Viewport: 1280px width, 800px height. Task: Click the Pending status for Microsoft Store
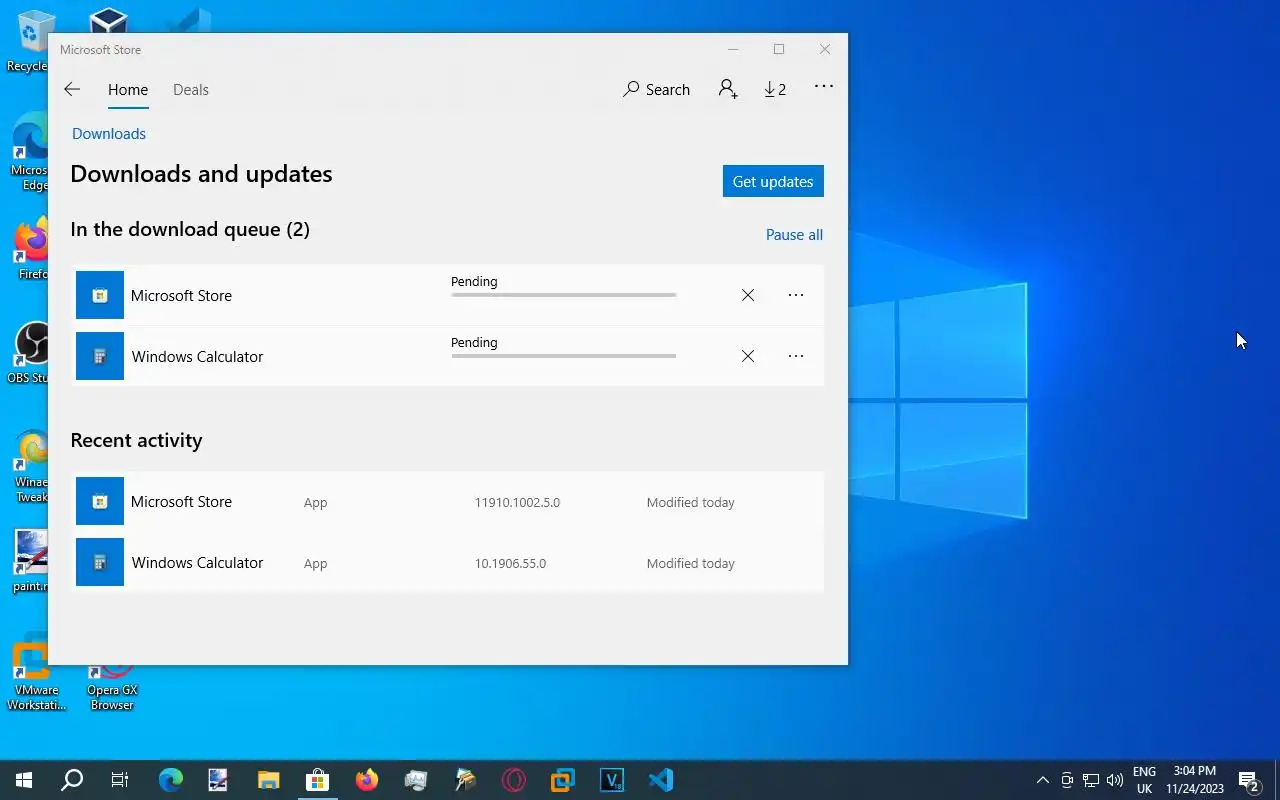(474, 282)
